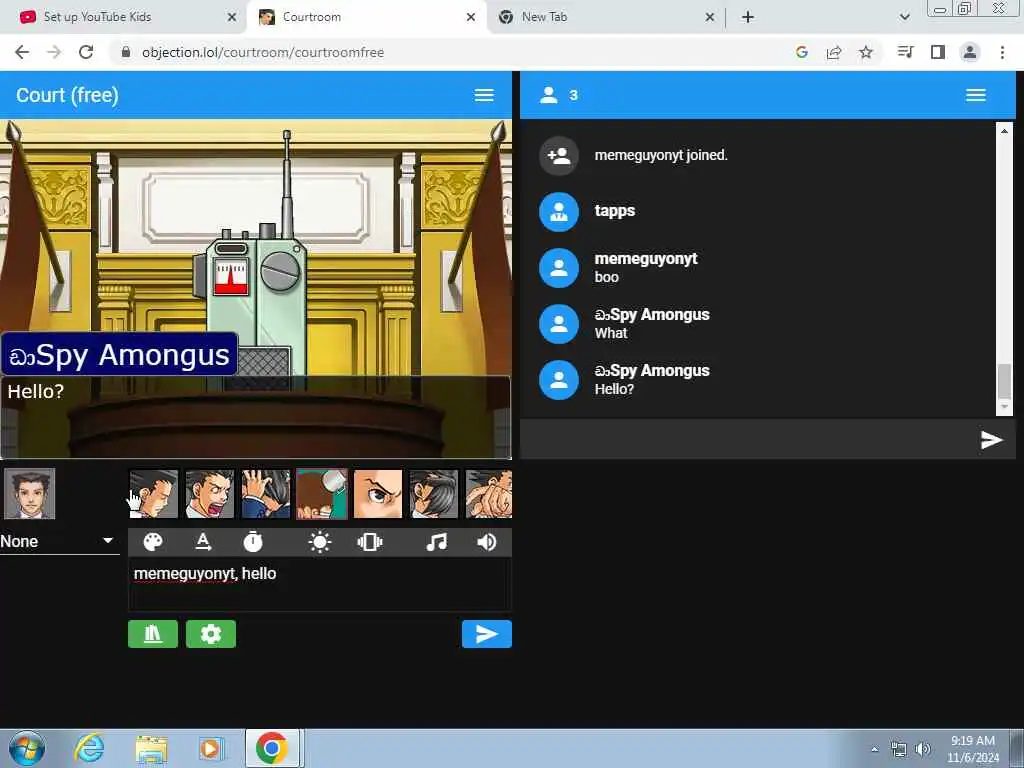Click the users count person icon
Viewport: 1024px width, 768px height.
[x=549, y=95]
